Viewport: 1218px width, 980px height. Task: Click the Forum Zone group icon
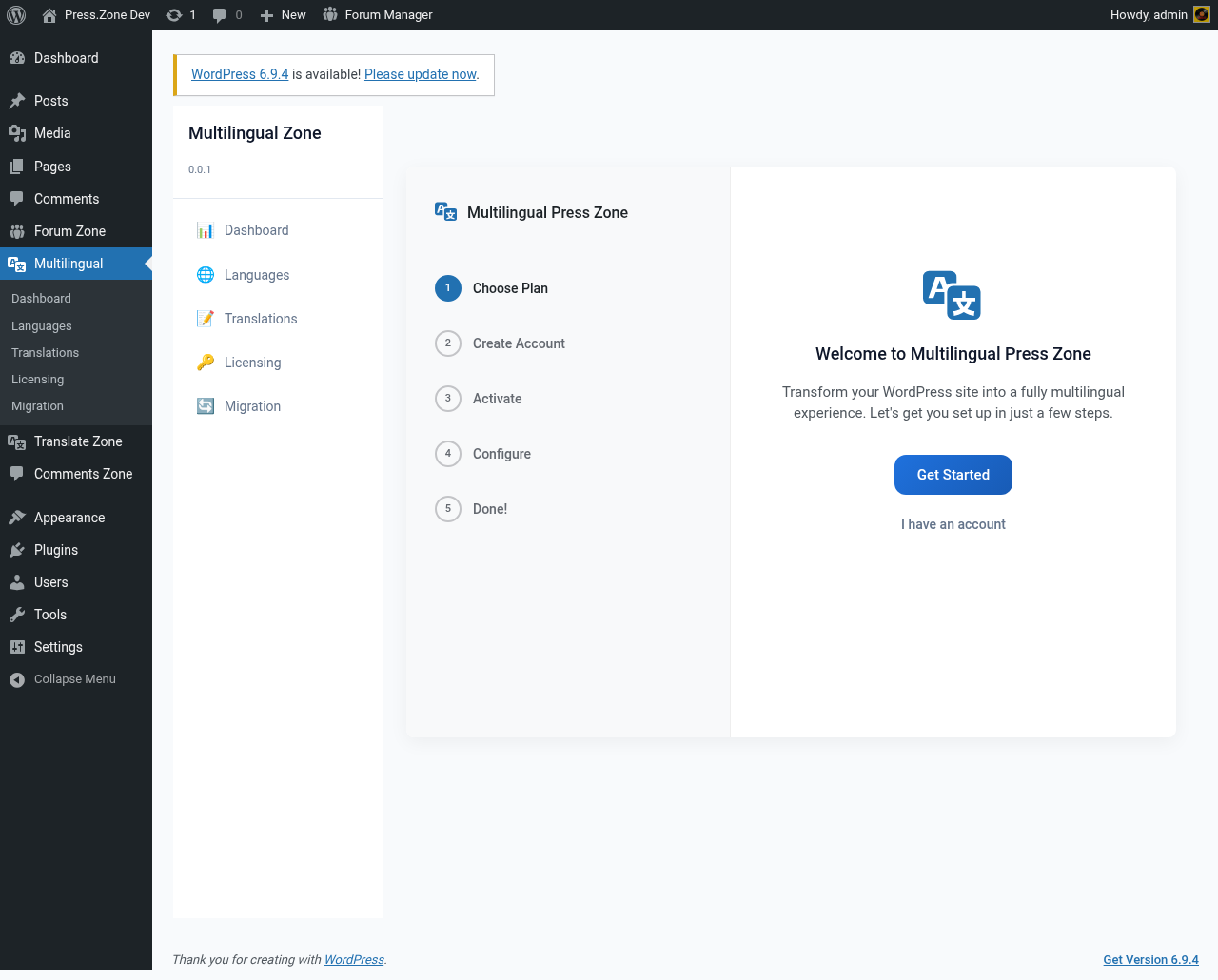click(17, 231)
